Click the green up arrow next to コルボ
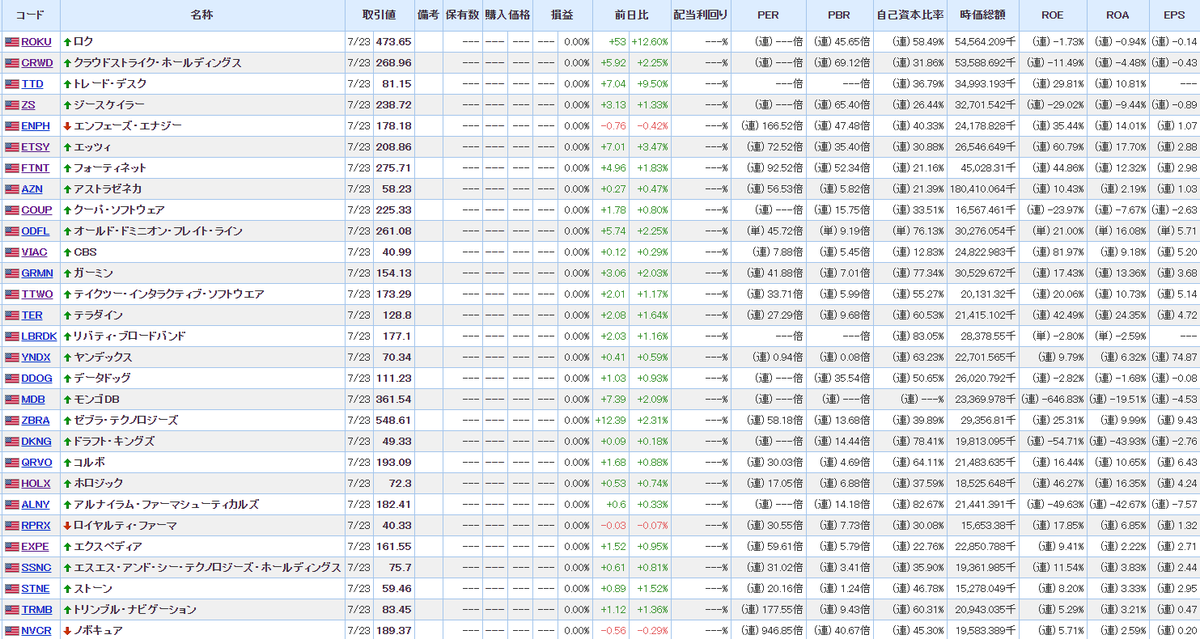This screenshot has width=1200, height=639. [x=67, y=462]
